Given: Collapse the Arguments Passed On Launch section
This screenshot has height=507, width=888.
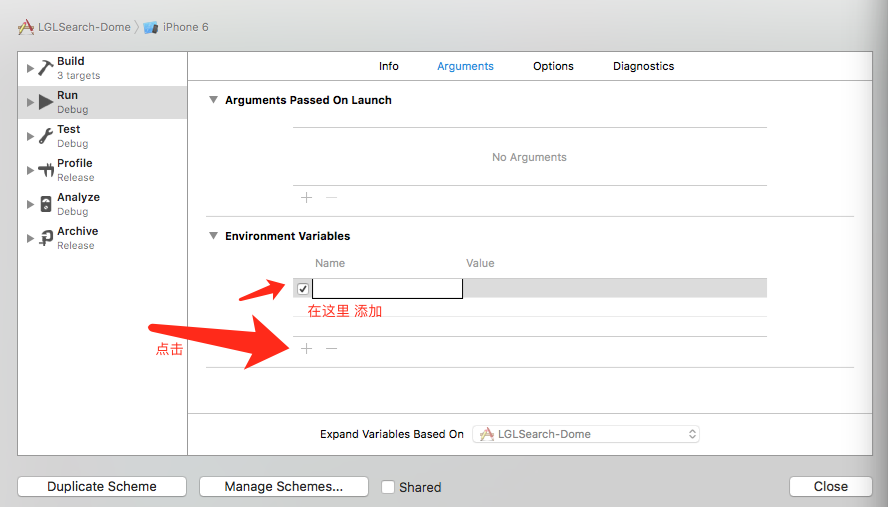Looking at the screenshot, I should pos(213,100).
